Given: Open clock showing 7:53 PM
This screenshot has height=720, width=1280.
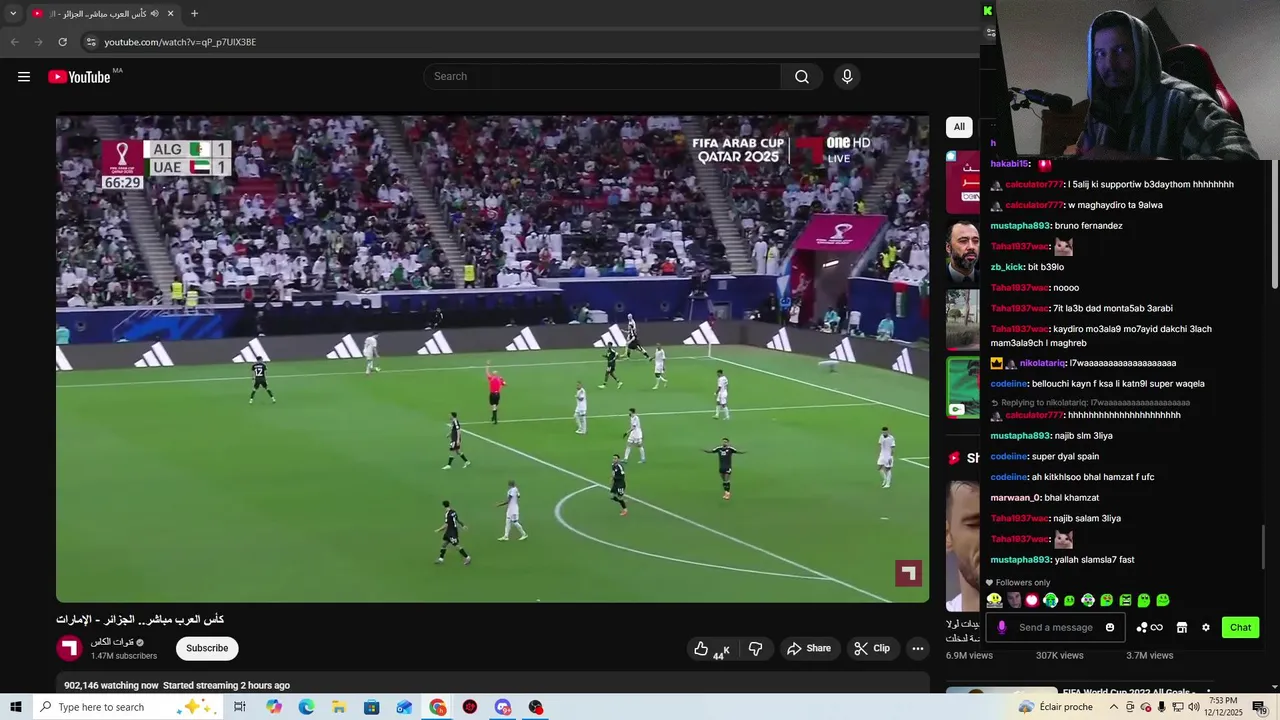Looking at the screenshot, I should (1223, 707).
